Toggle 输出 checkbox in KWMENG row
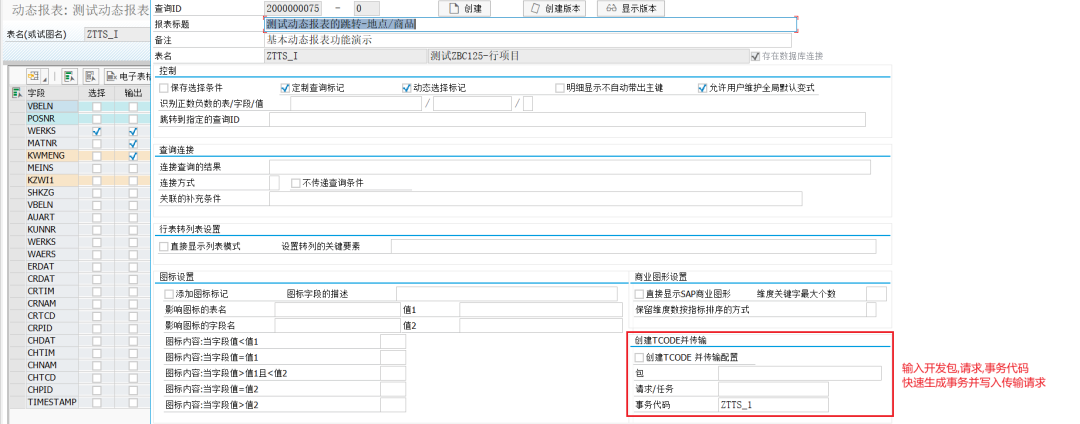1080x424 pixels. pos(134,156)
